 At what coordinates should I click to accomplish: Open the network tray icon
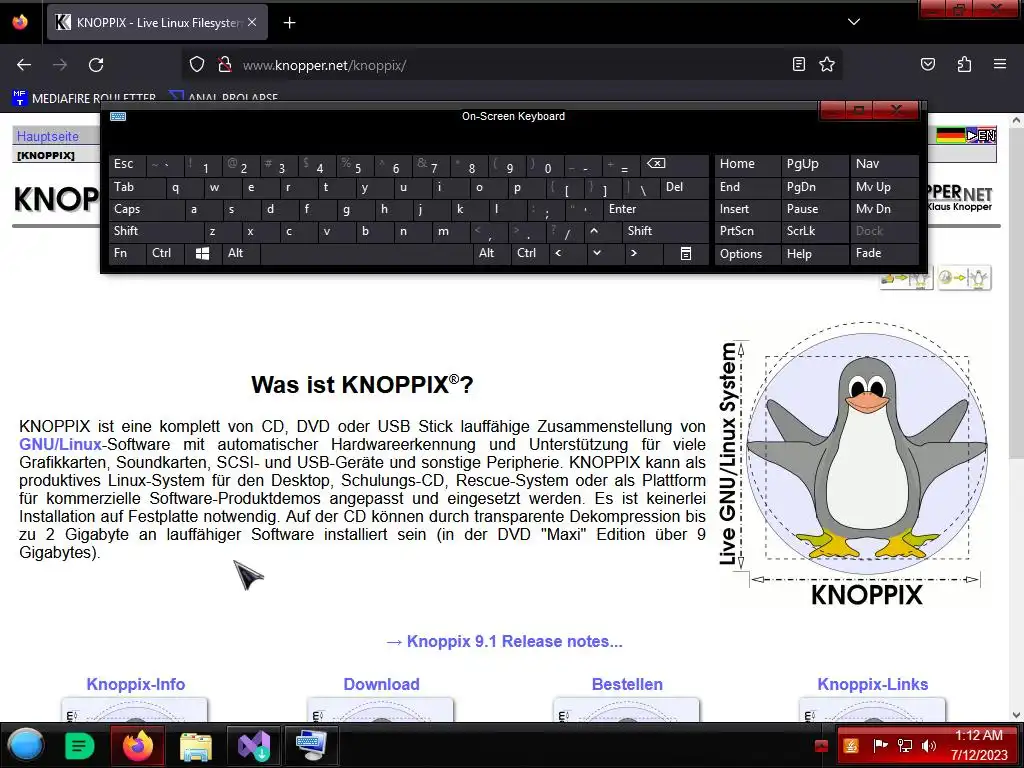(x=904, y=746)
